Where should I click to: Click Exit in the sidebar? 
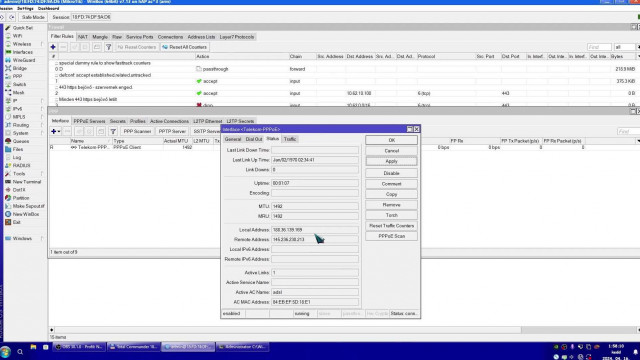click(x=16, y=222)
